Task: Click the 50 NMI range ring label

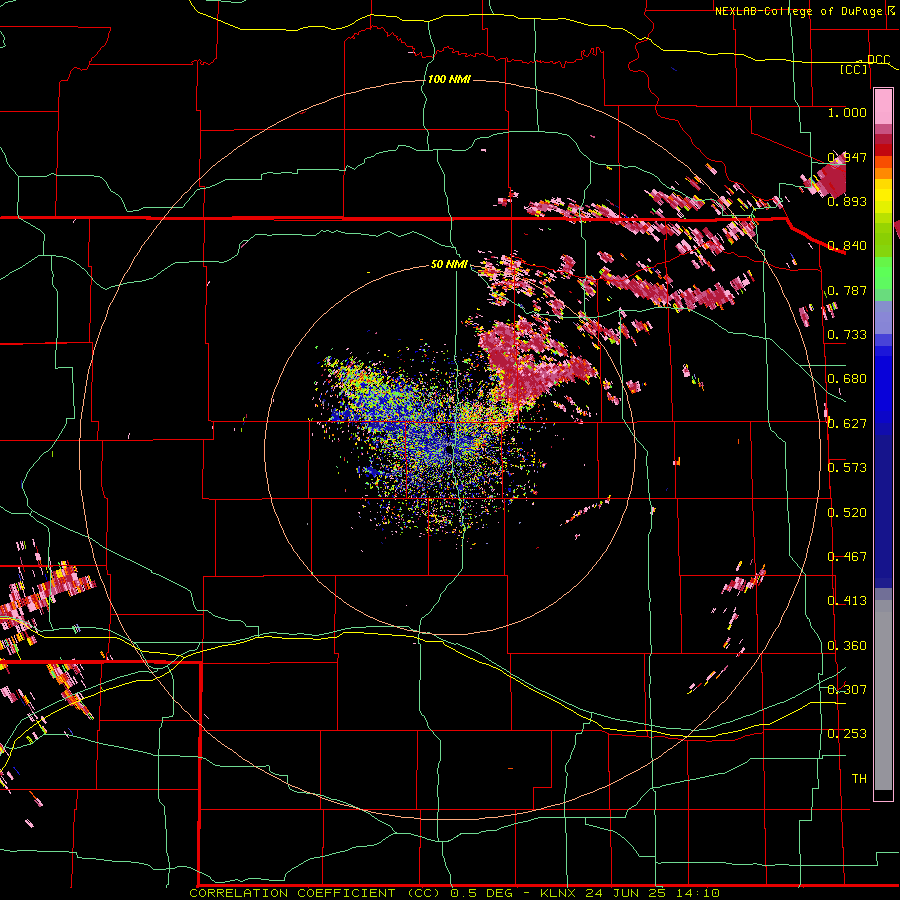Action: 449,265
